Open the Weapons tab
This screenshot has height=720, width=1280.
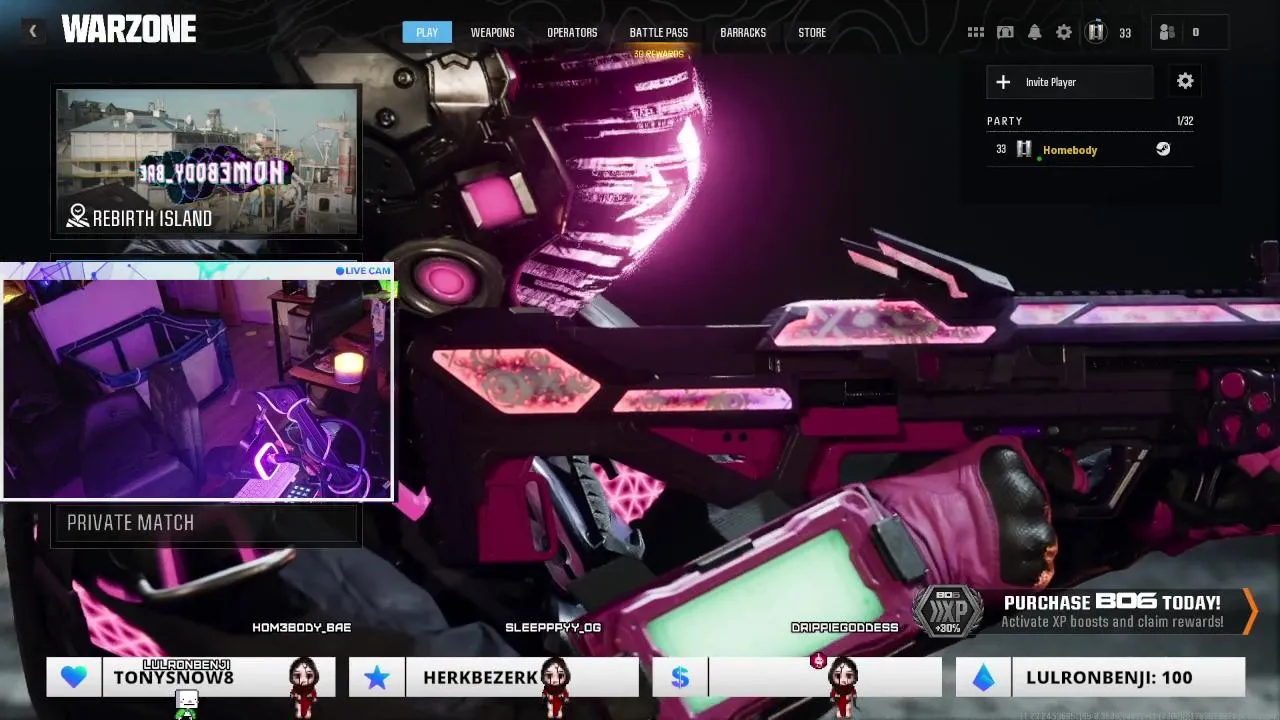492,32
